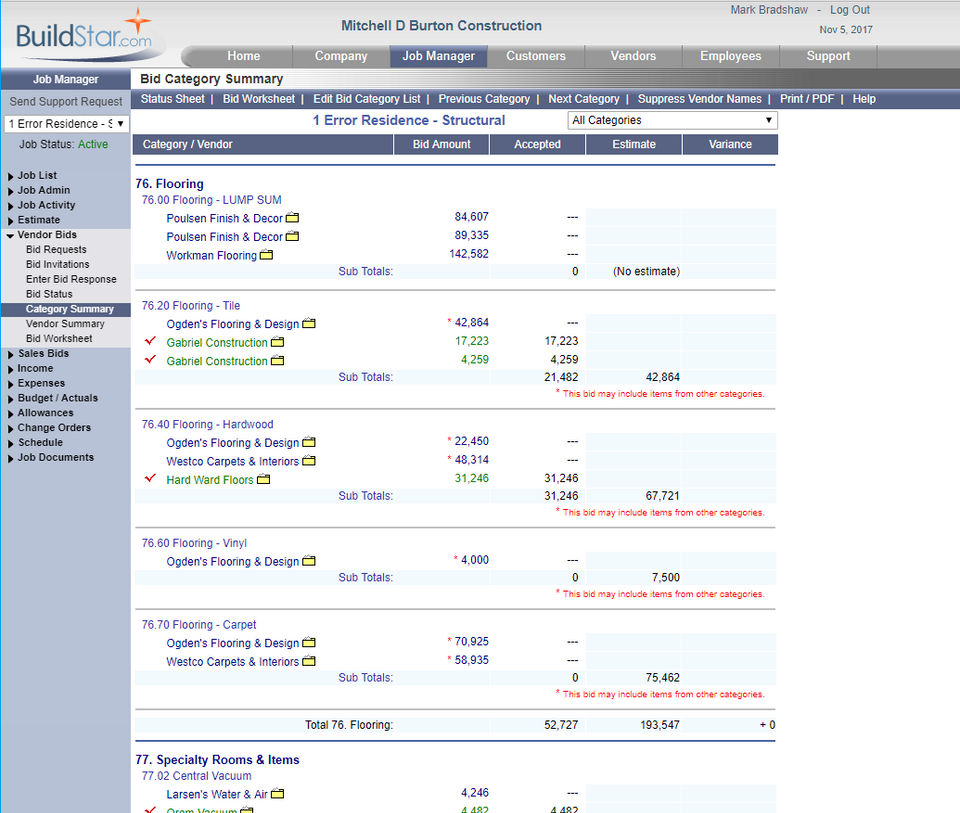
Task: Click 76.40 Flooring - Hardwood category
Action: click(x=207, y=424)
